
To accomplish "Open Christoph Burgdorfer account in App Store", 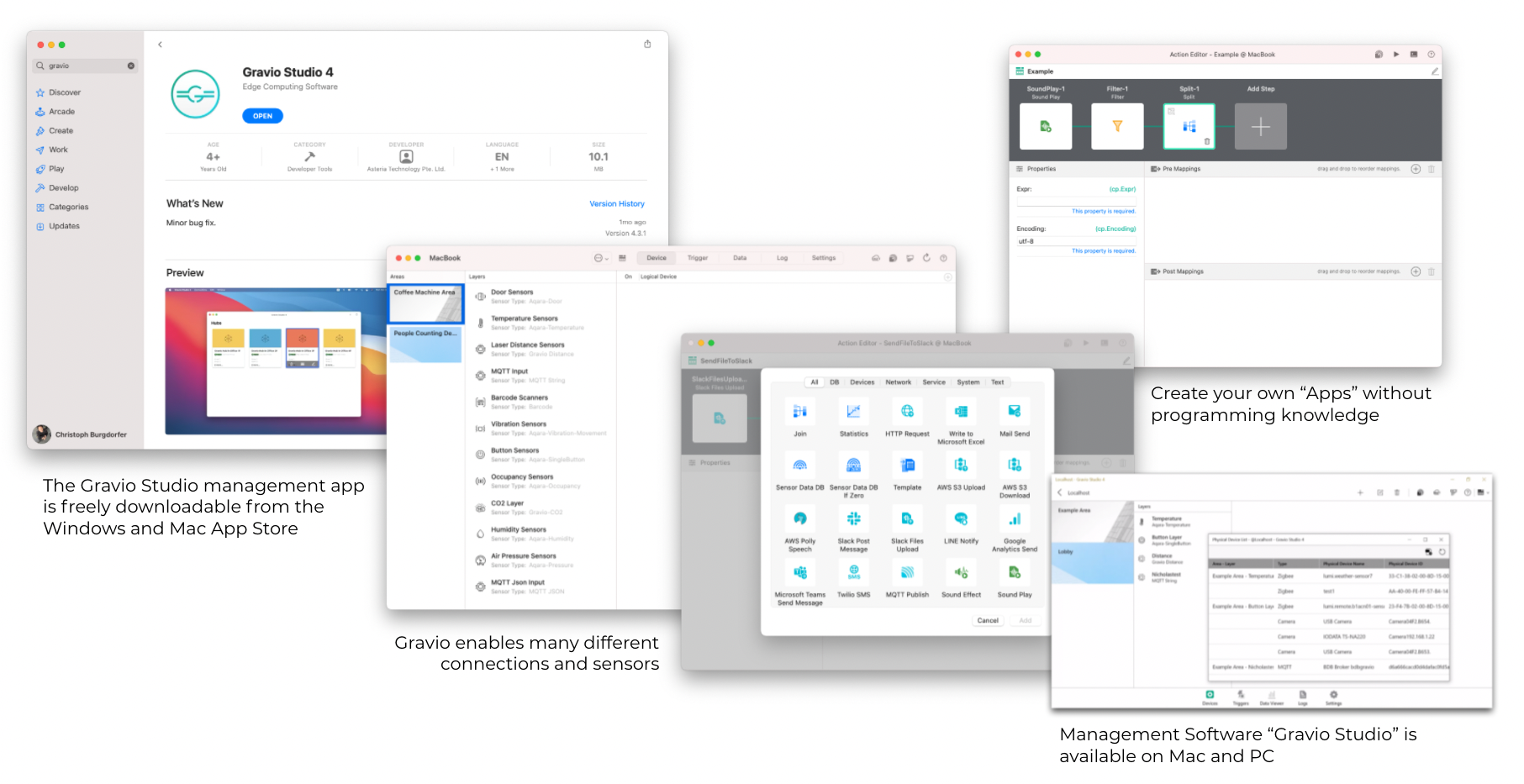I will tap(80, 434).
